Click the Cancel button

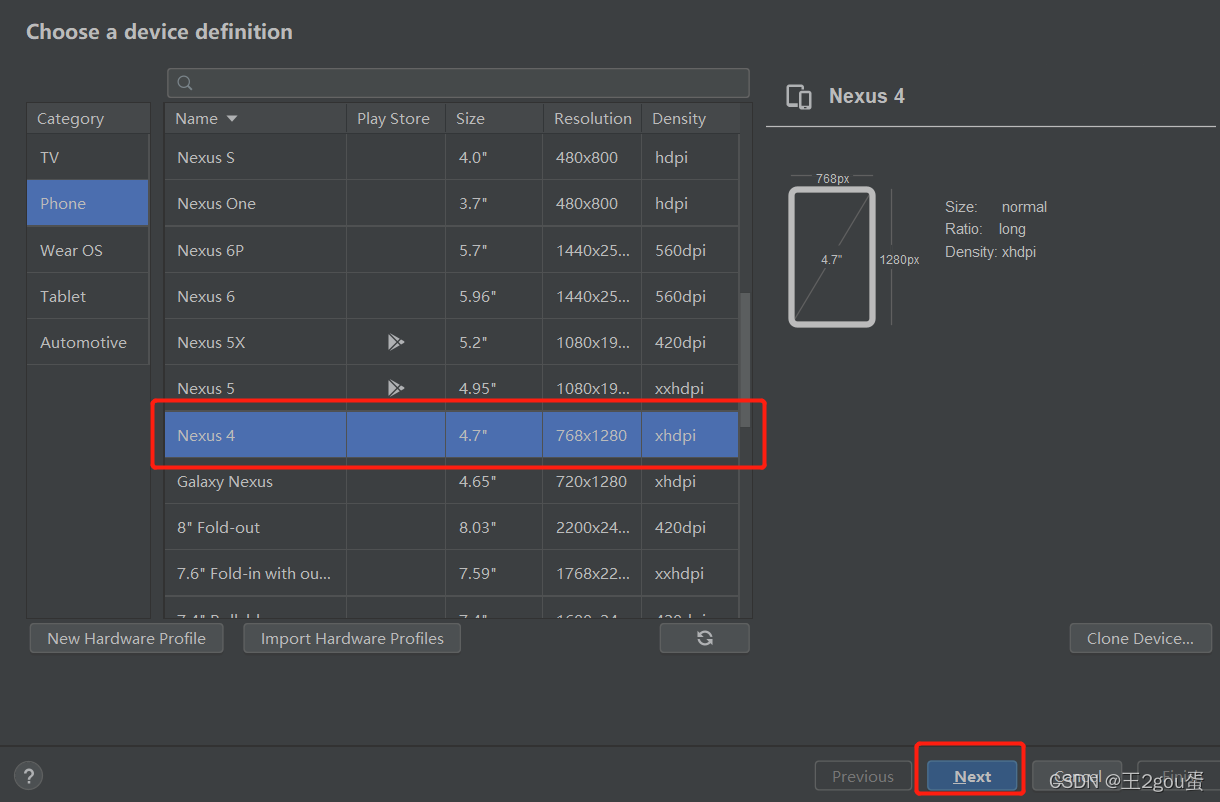1077,776
